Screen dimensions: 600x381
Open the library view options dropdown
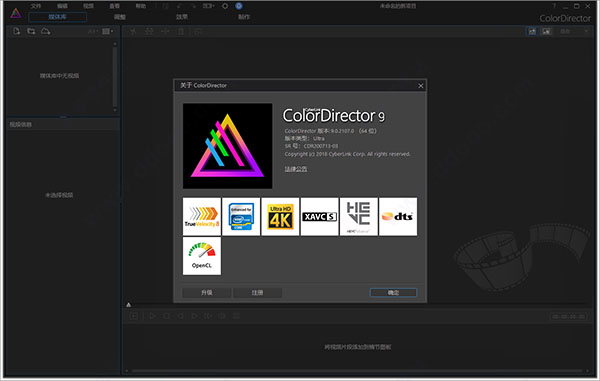(x=108, y=31)
